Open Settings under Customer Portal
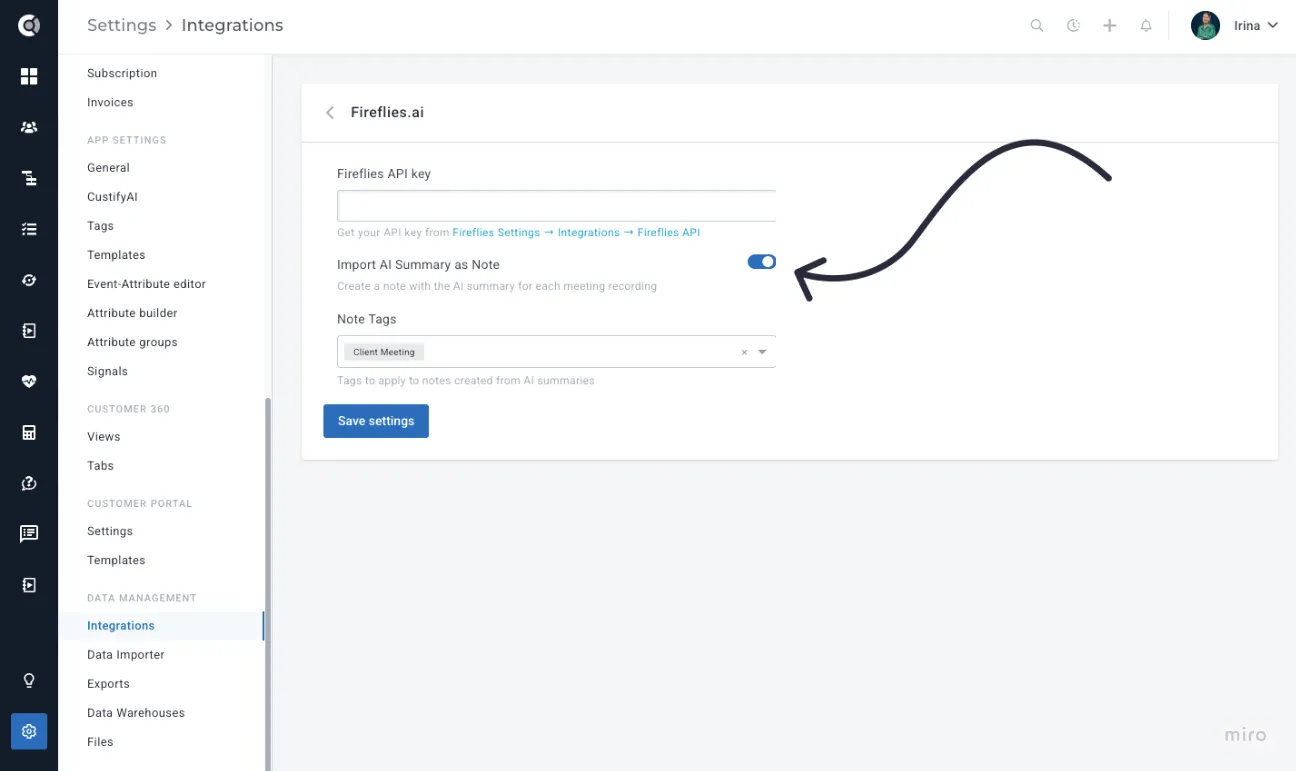This screenshot has width=1296, height=771. (x=110, y=531)
